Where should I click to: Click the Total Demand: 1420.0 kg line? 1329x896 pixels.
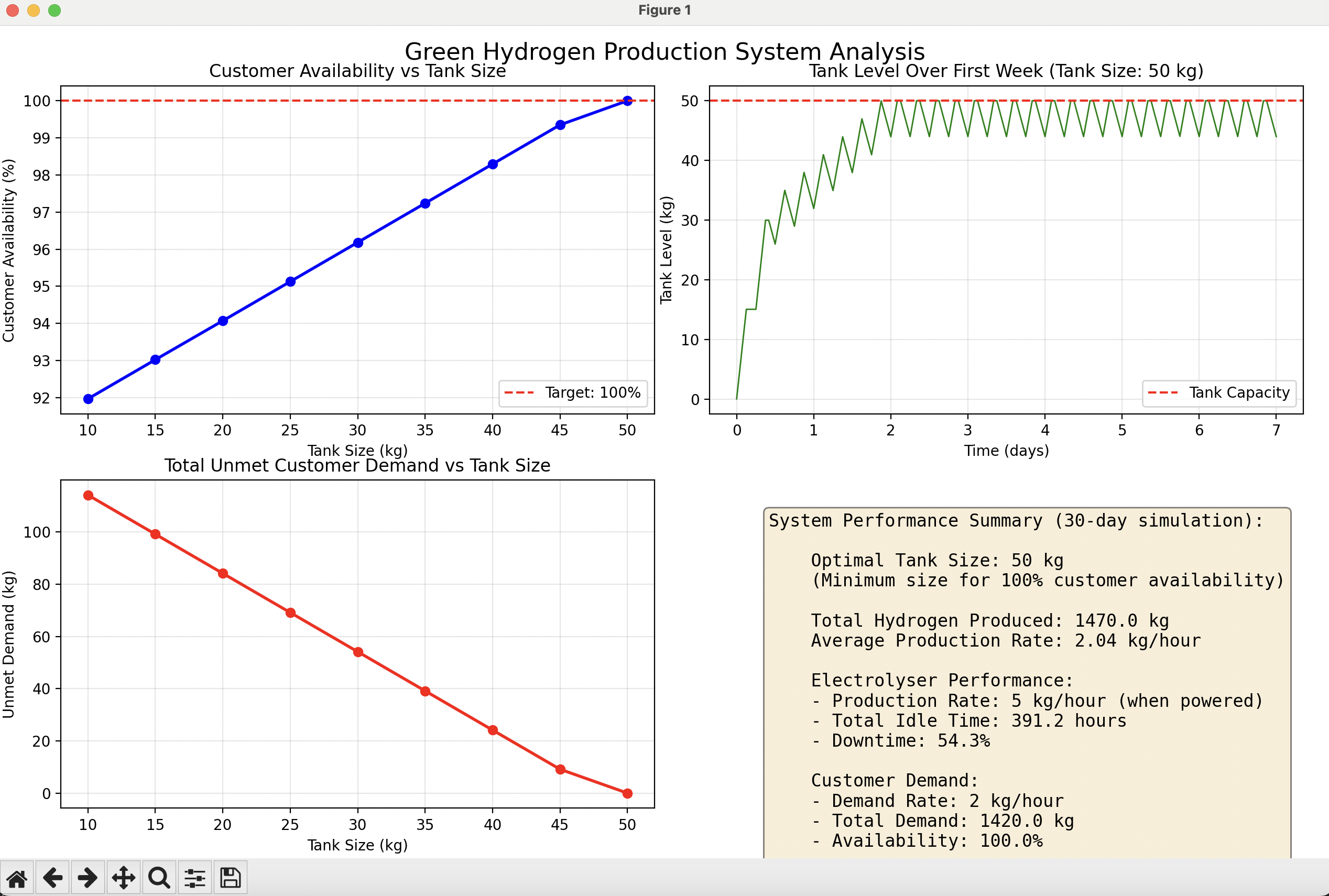[942, 821]
